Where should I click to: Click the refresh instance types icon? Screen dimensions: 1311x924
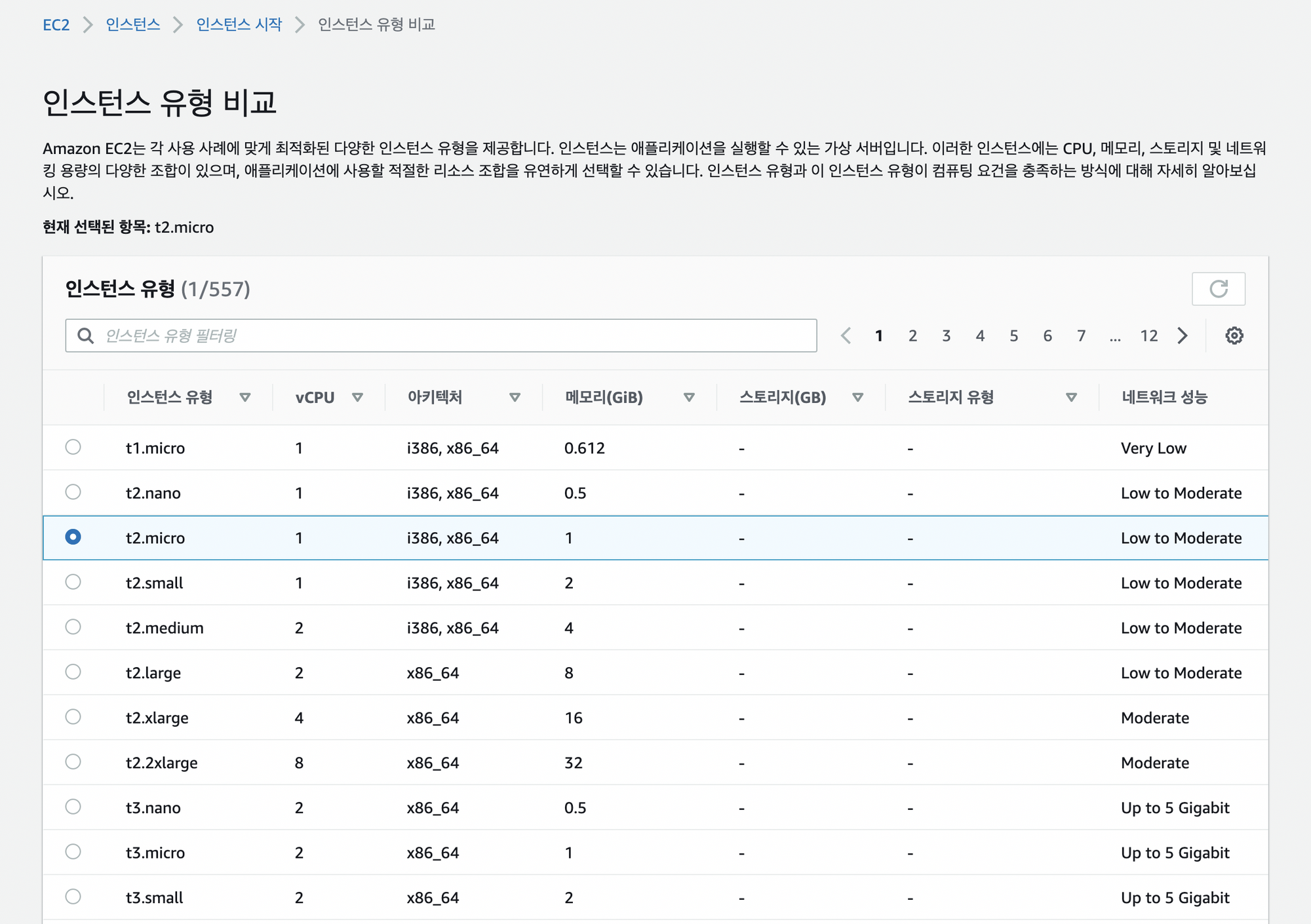(x=1218, y=289)
